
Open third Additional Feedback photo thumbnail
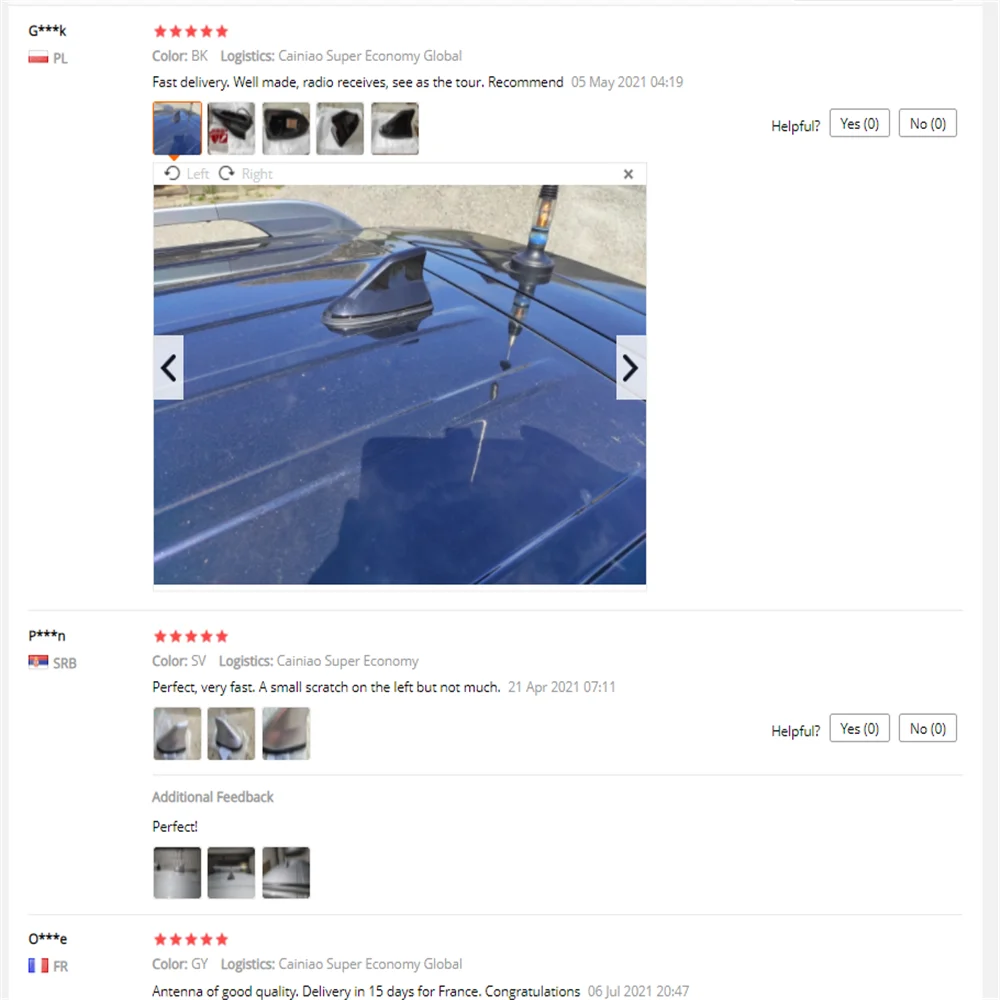286,872
